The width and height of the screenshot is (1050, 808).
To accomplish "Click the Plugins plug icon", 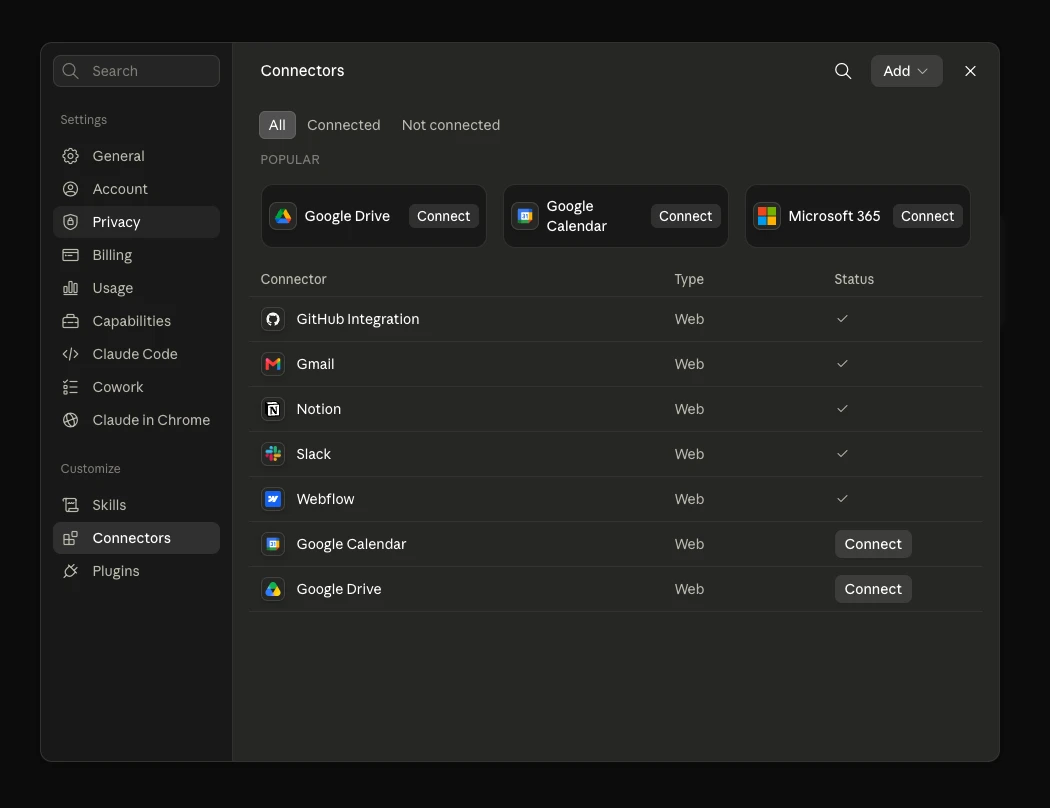I will click(70, 571).
